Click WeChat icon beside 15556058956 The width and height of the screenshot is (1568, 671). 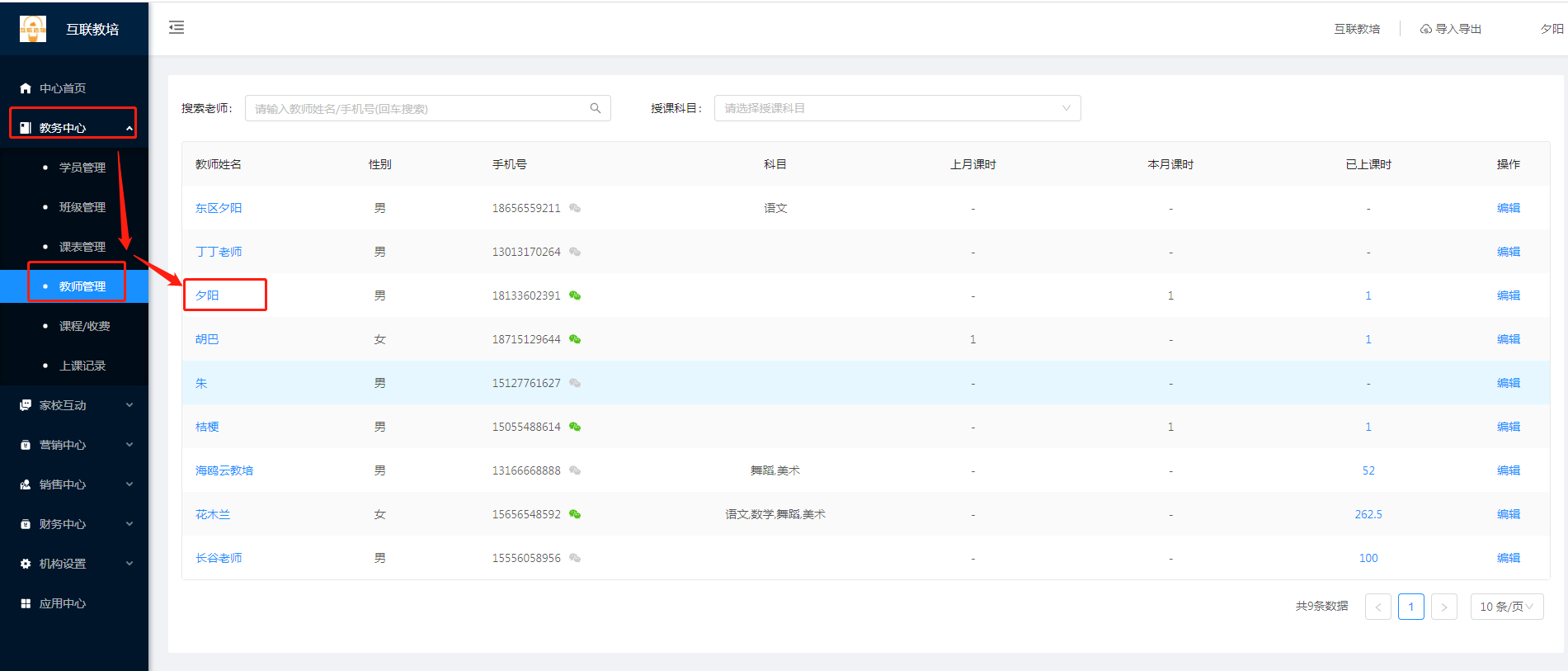[x=575, y=558]
